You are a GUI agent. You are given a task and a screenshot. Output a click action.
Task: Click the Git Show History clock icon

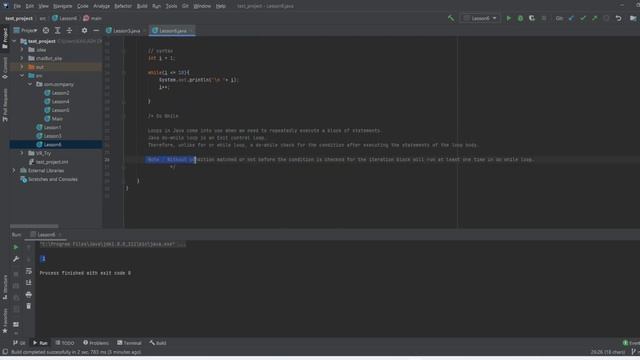pyautogui.click(x=607, y=18)
